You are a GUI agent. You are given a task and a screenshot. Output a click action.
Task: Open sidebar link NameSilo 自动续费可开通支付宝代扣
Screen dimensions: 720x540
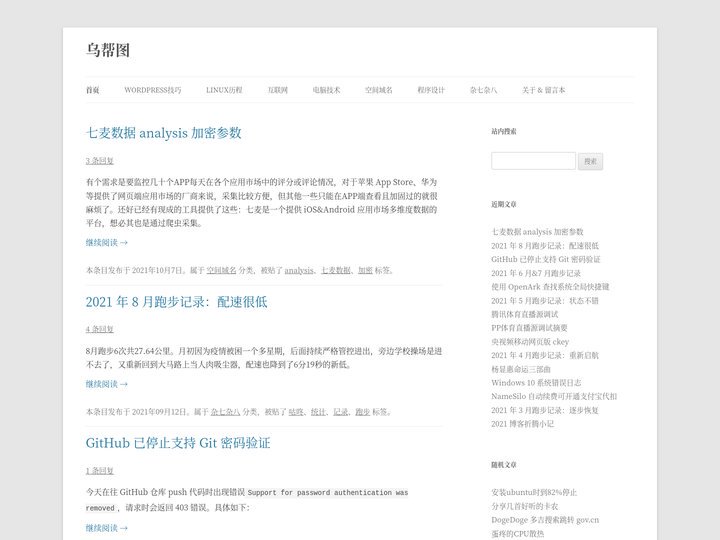pos(554,396)
